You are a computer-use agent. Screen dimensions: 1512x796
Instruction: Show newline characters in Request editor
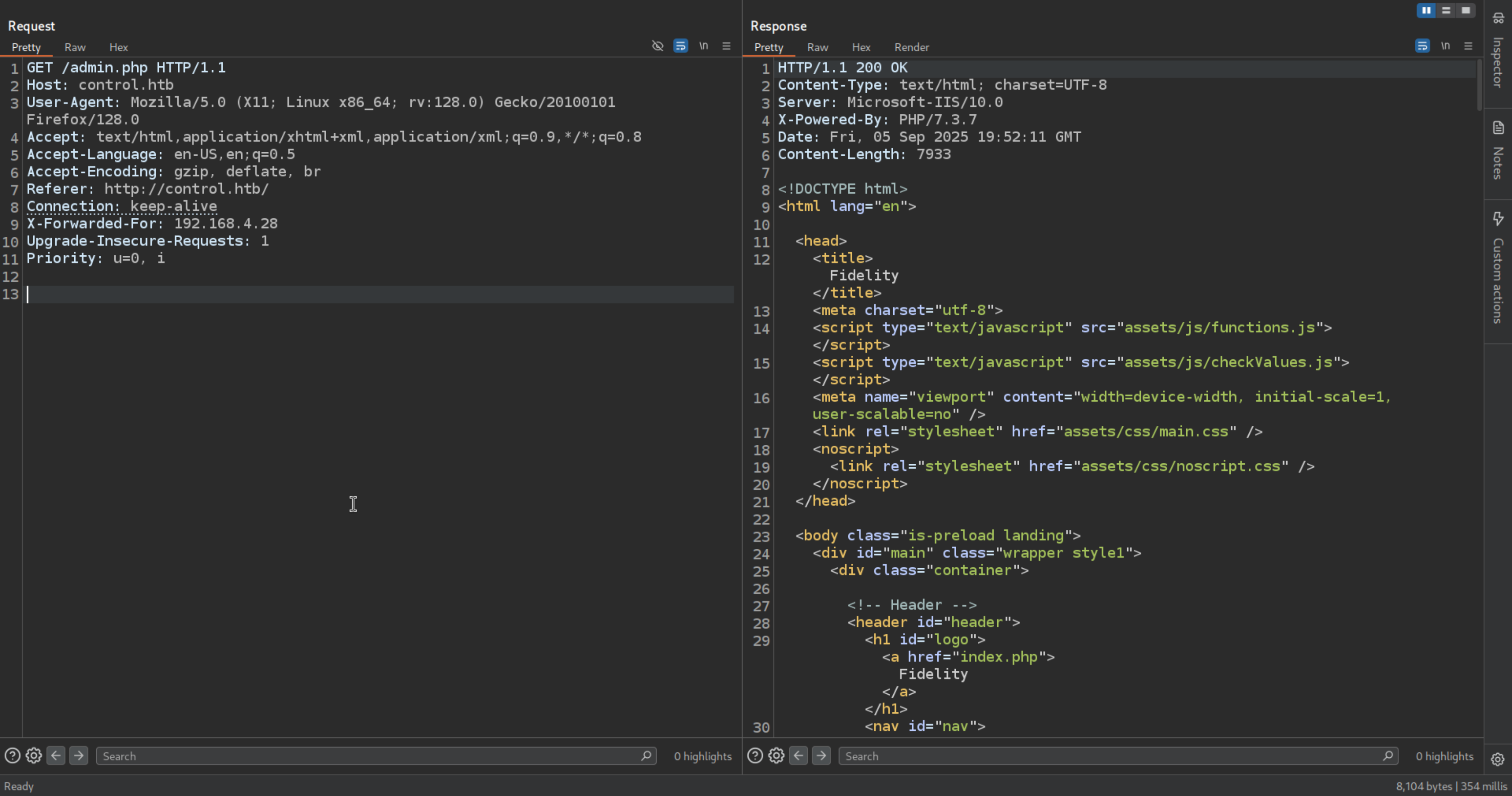tap(703, 46)
